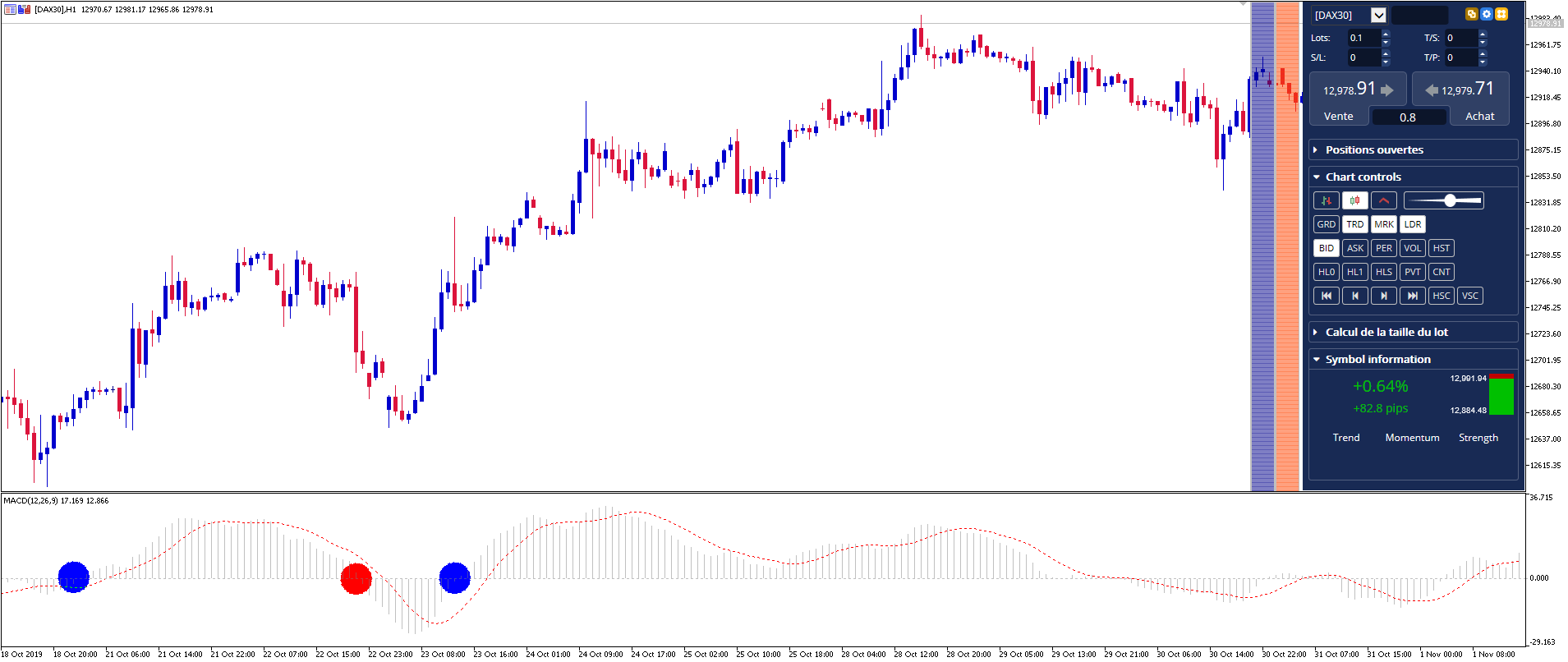The image size is (1568, 662).
Task: Focus the T/S input field
Action: [1461, 38]
